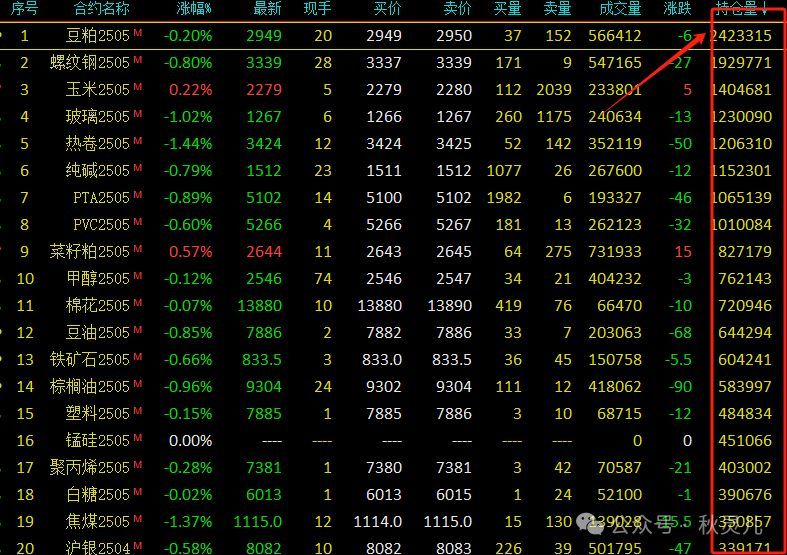Click the 最新 column header
The height and width of the screenshot is (555, 787).
point(267,9)
